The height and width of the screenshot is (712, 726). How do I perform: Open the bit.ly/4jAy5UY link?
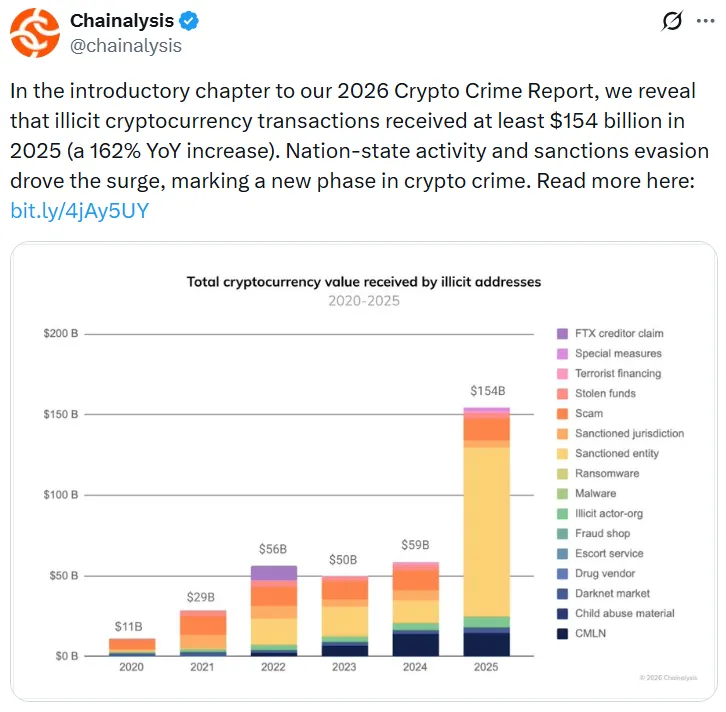pyautogui.click(x=78, y=210)
